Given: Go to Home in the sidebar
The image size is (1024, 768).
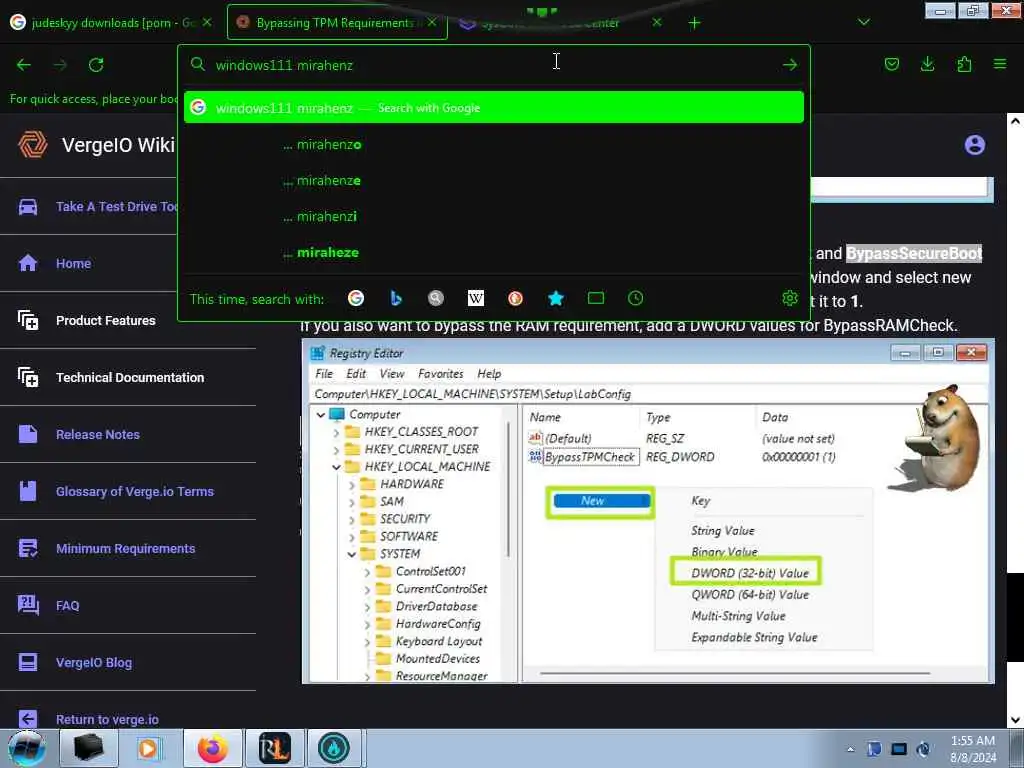Looking at the screenshot, I should pos(73,263).
